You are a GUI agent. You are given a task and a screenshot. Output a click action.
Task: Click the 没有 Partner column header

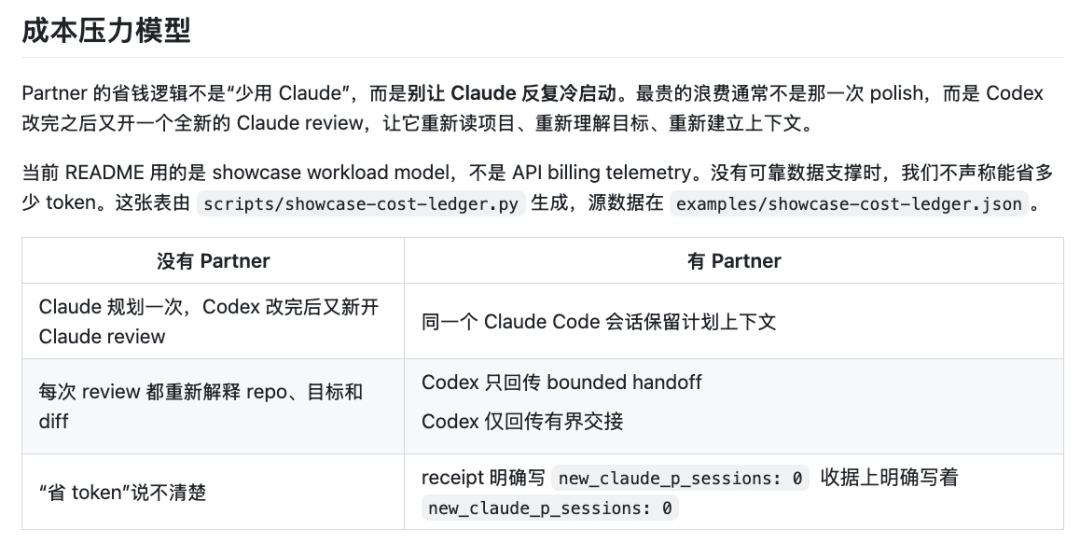click(213, 261)
